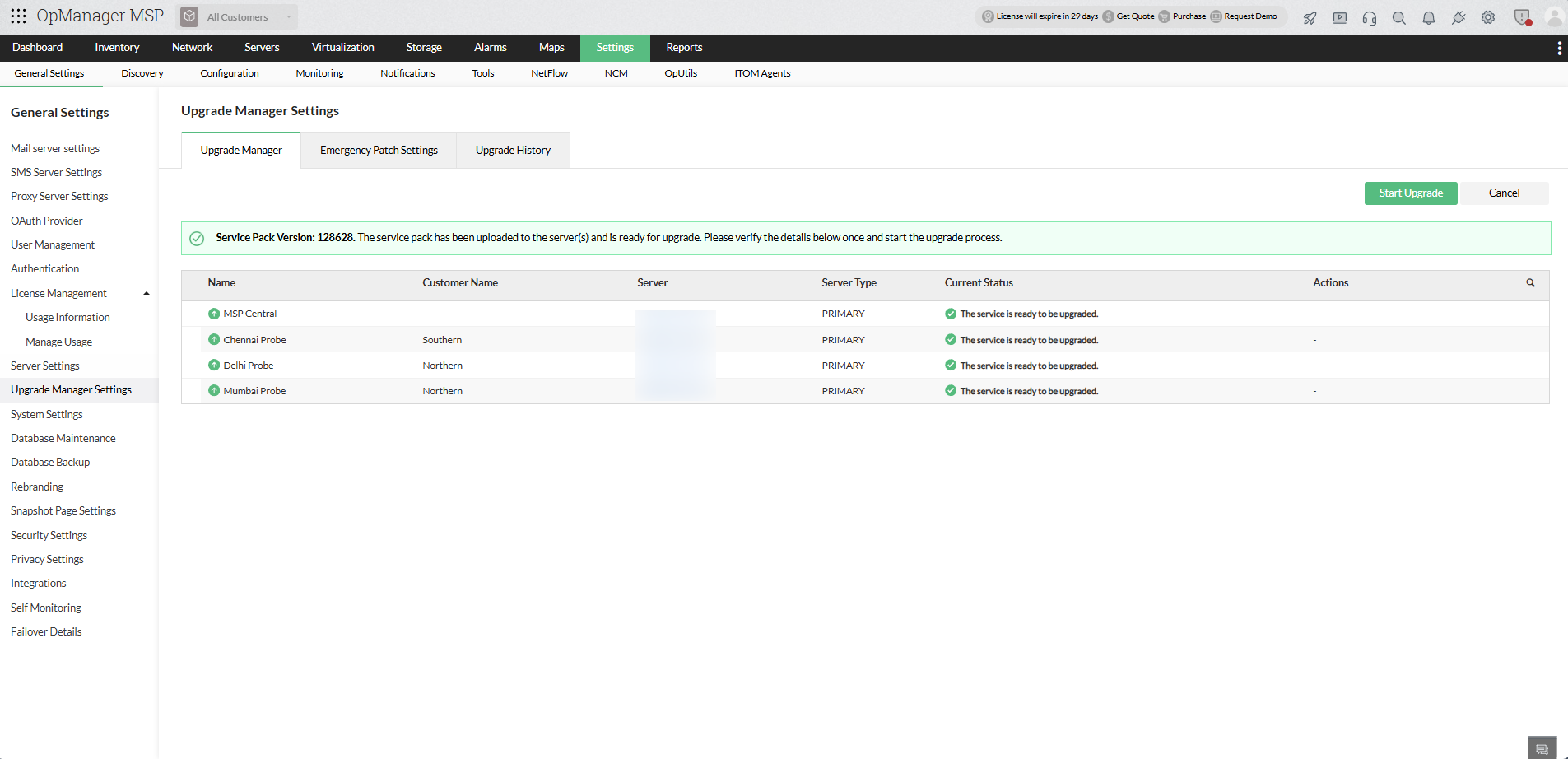Click the rocket quick-start icon

pyautogui.click(x=1310, y=17)
